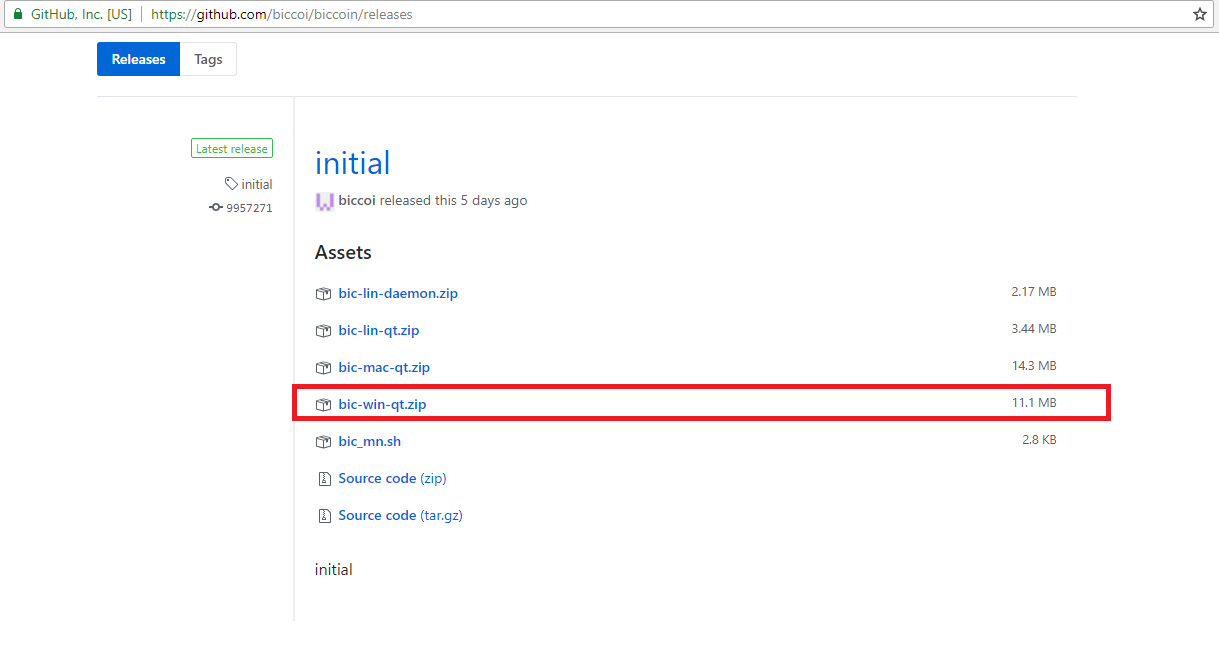Click the file icon beside Source code (tar.gz)
1219x669 pixels.
point(323,516)
